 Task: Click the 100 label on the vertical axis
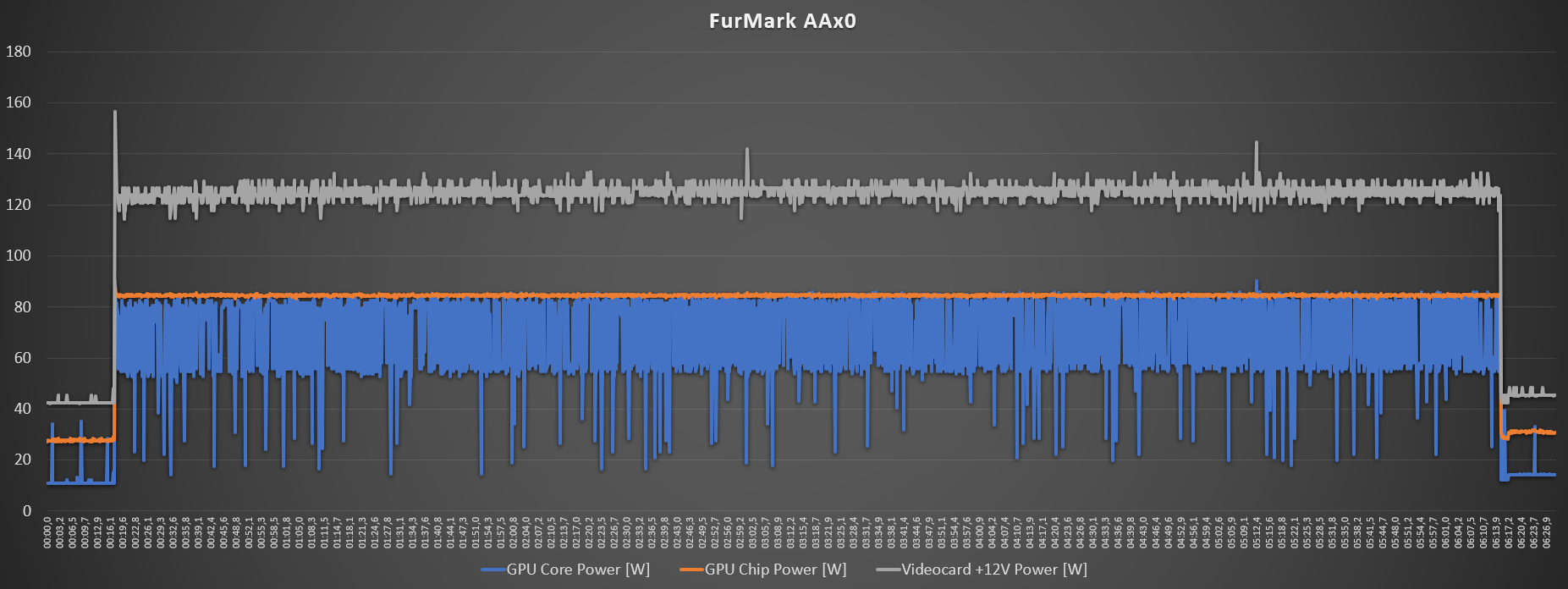click(18, 256)
